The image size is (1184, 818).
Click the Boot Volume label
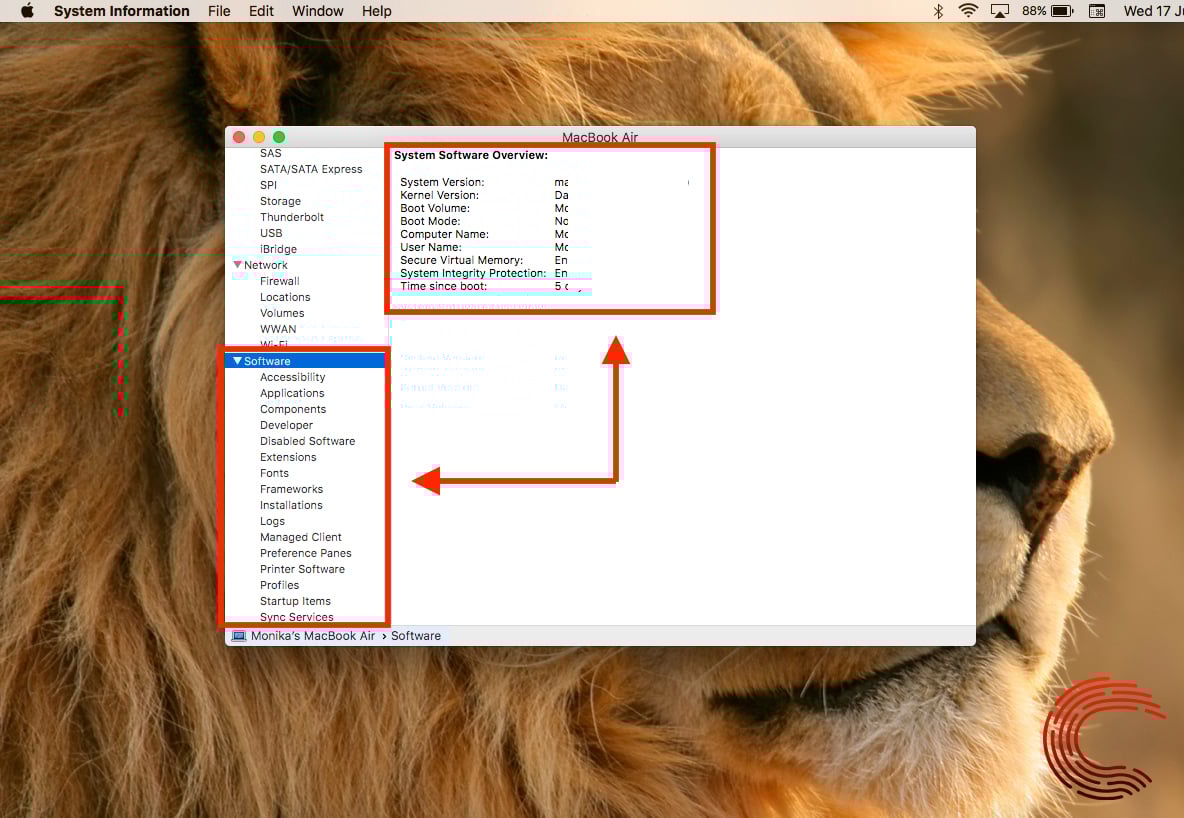click(434, 208)
